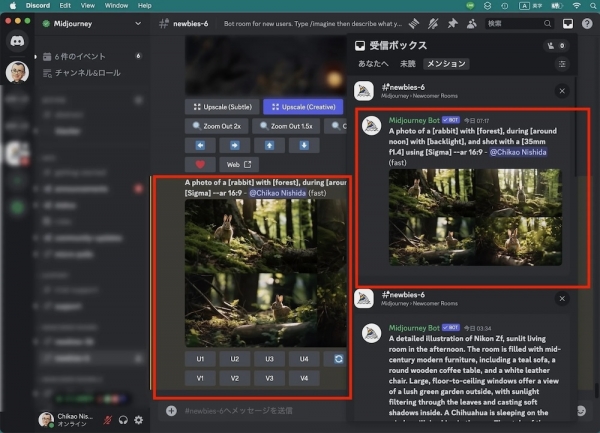
Task: Click Upscale (Creative) button
Action: click(303, 107)
